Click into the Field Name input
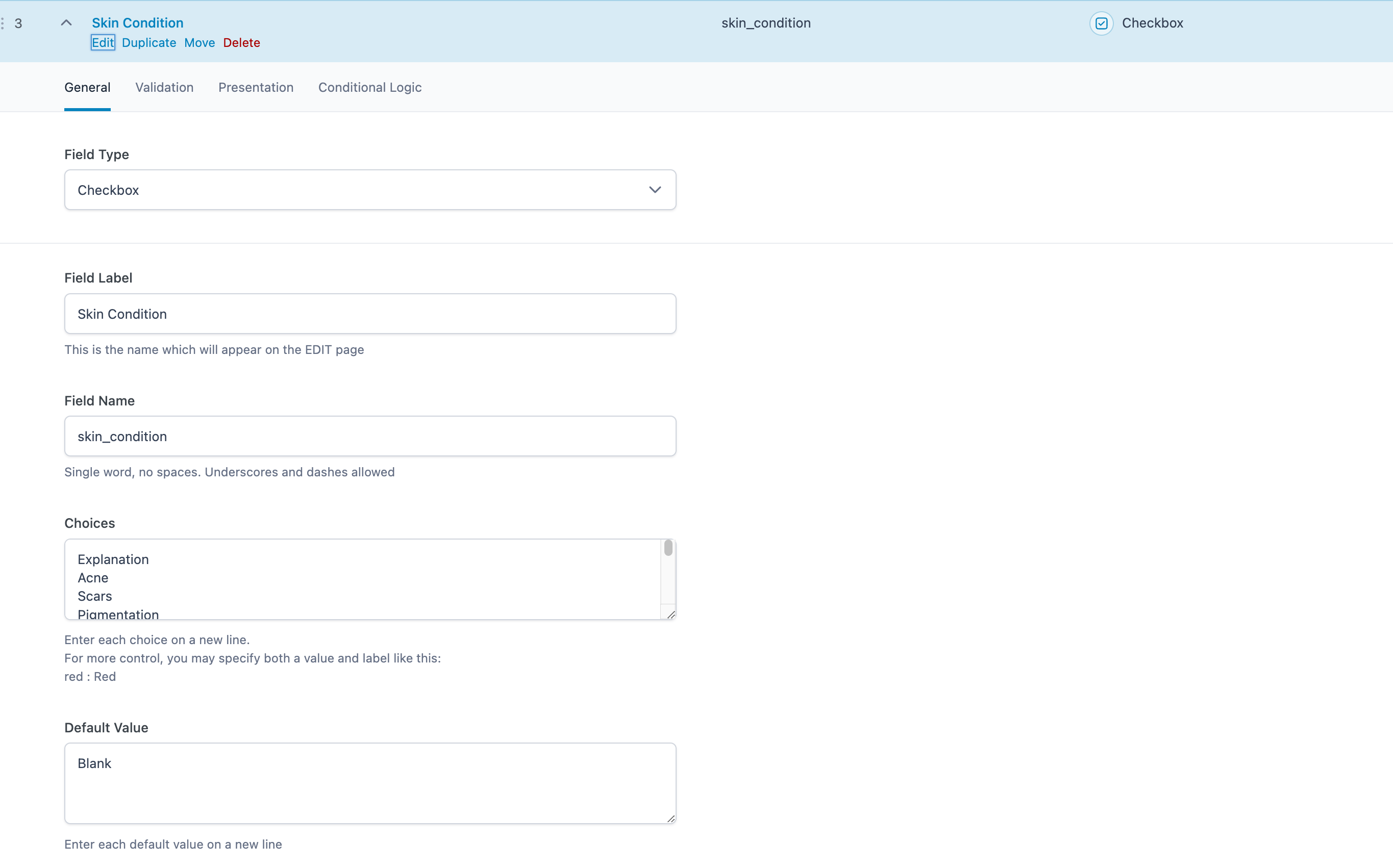 [369, 437]
